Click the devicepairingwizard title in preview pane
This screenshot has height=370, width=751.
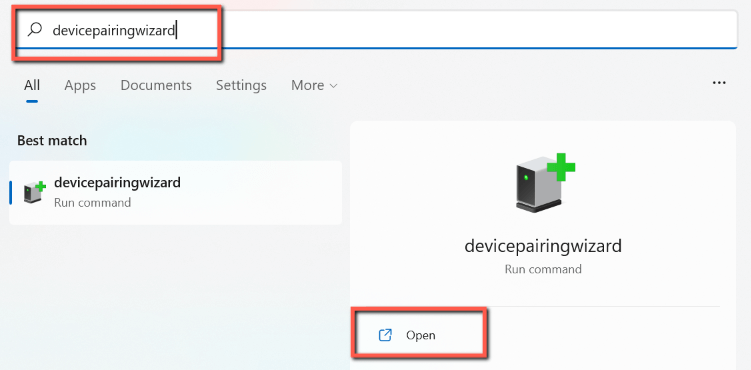point(543,246)
